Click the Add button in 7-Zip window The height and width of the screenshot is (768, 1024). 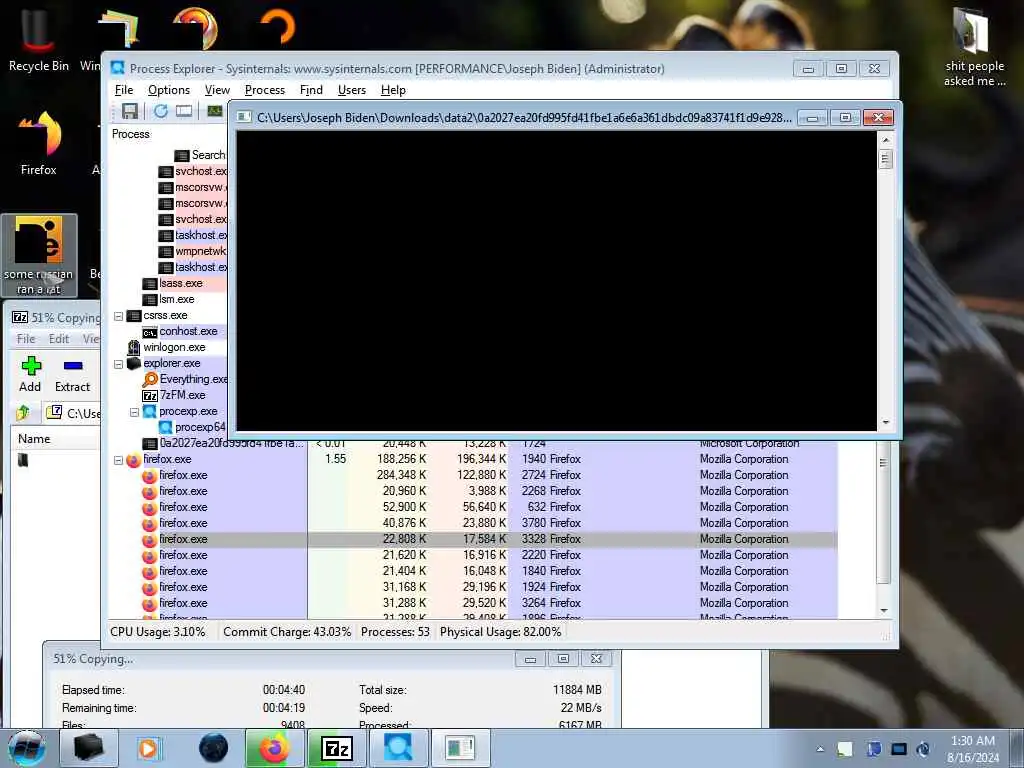[x=30, y=374]
